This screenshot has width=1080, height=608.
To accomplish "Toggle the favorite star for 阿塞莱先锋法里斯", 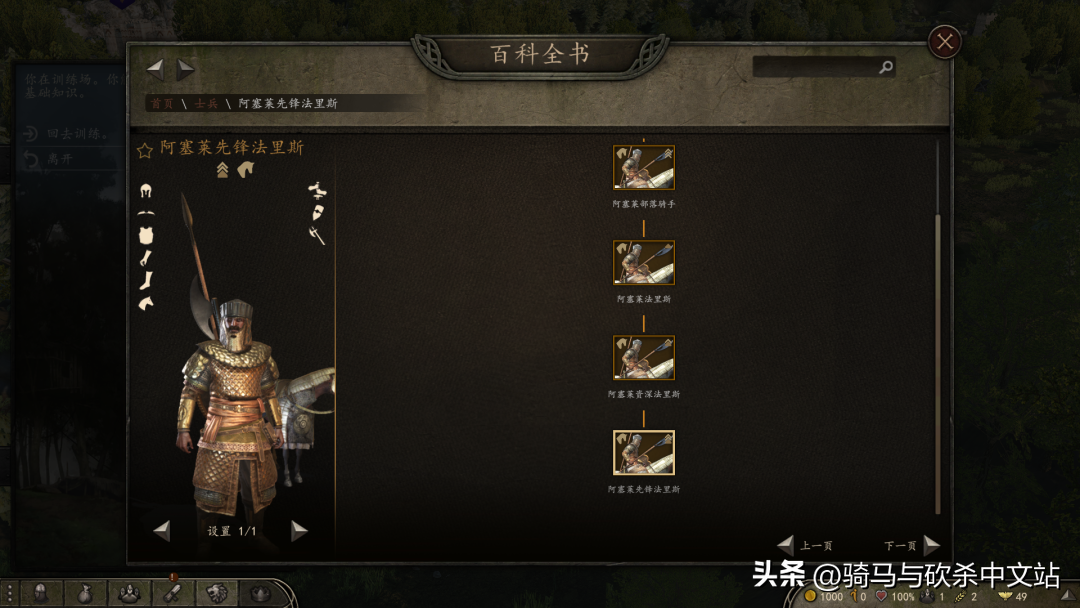I will point(144,150).
